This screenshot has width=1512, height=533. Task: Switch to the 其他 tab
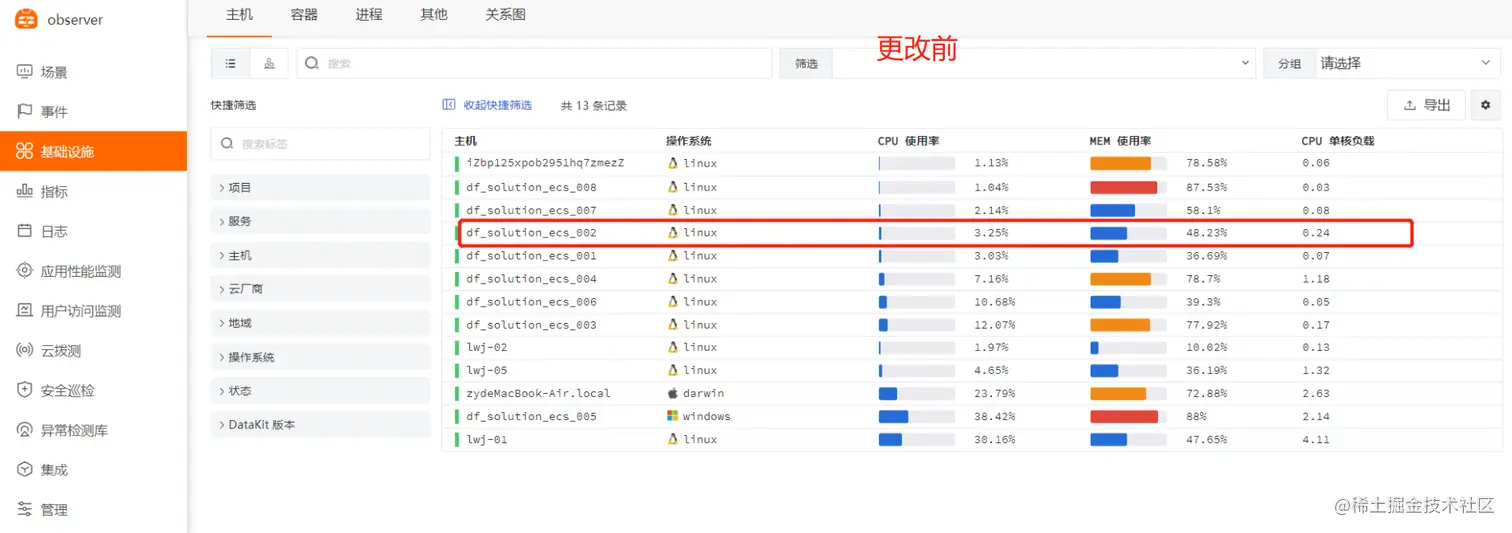(x=434, y=15)
